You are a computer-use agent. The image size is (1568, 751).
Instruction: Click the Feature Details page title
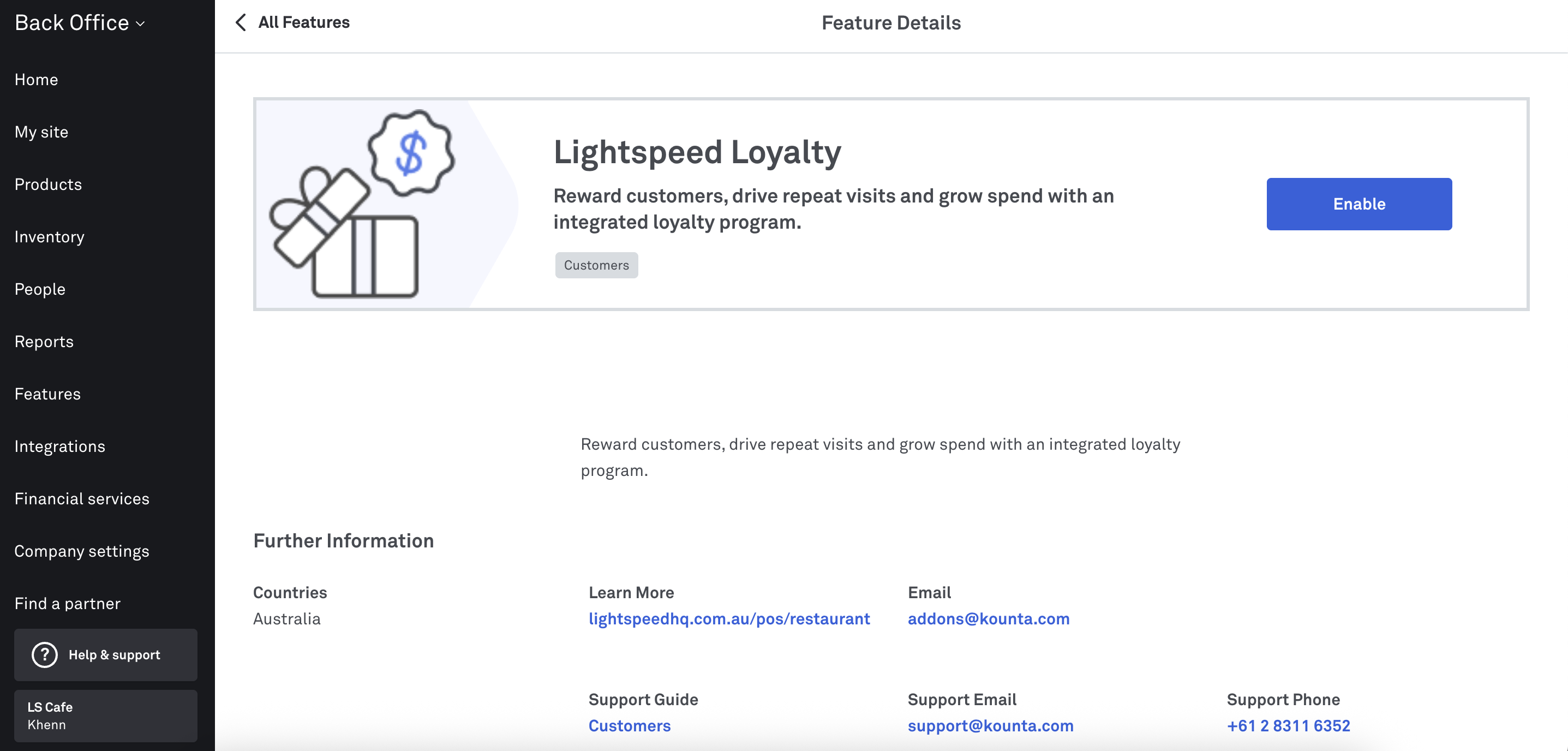(891, 22)
